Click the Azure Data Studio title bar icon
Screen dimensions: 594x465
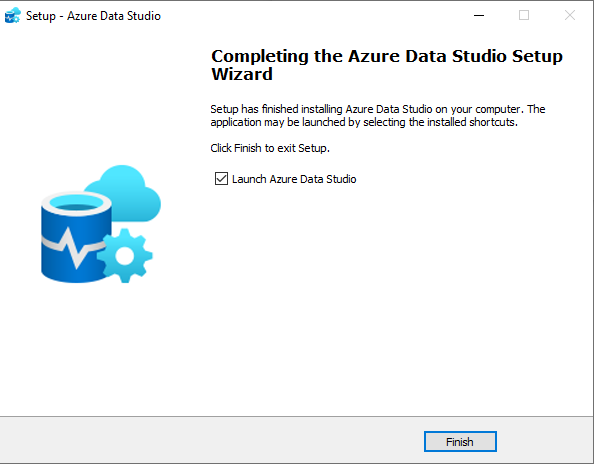(13, 16)
